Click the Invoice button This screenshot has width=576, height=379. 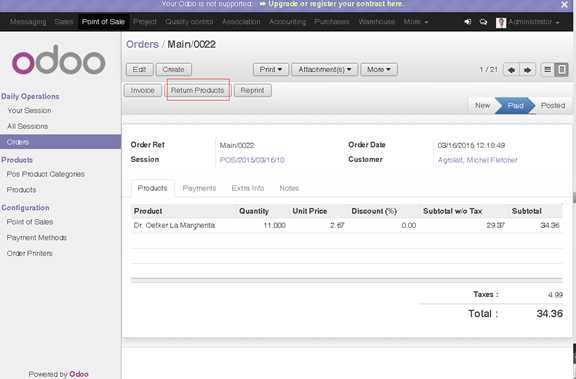pos(143,90)
